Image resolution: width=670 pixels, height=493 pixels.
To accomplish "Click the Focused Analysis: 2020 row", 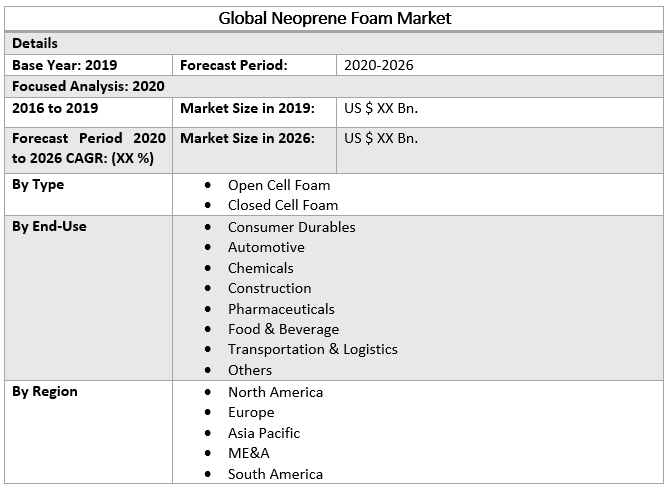I will point(88,86).
